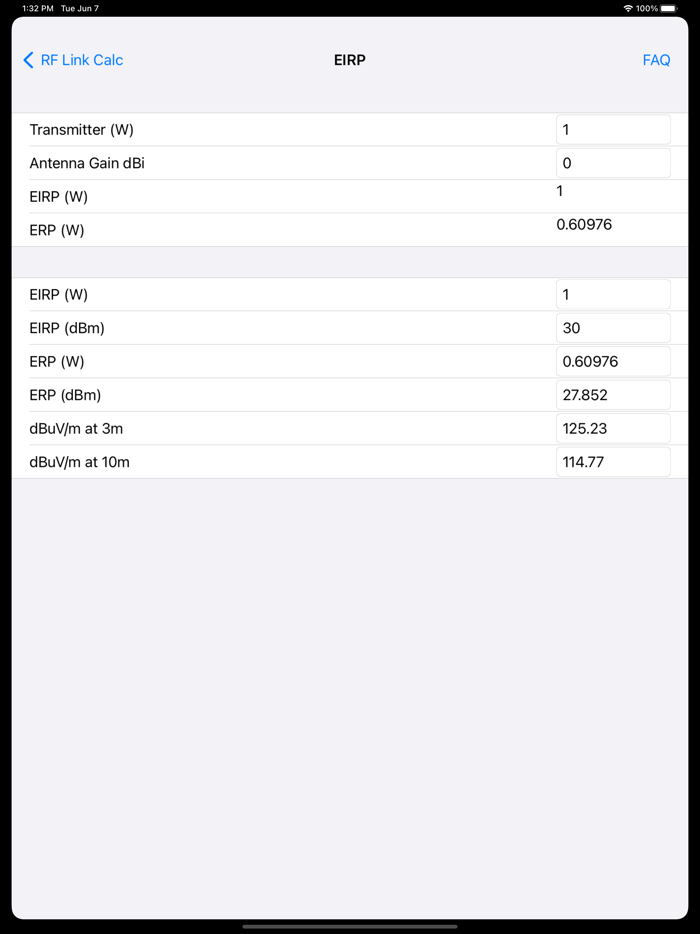The height and width of the screenshot is (934, 700).
Task: Click the EIRP (dBm) field showing 30
Action: pos(613,327)
